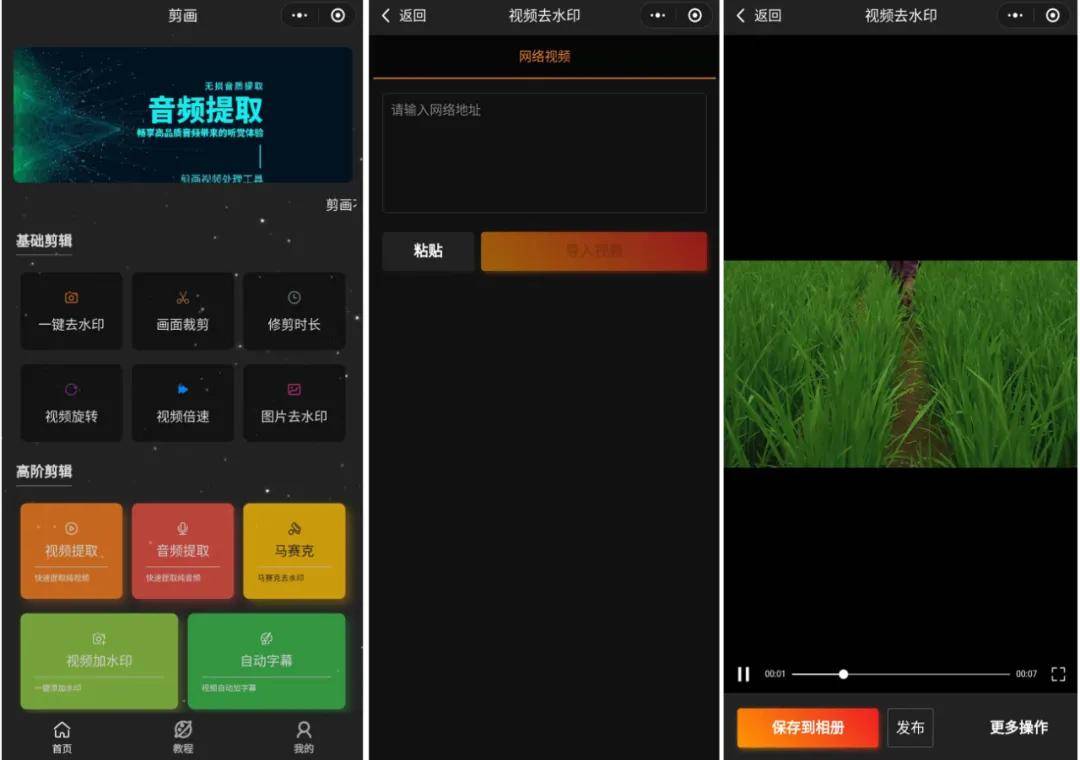Open the 修剪时长 trim duration tool
Image resolution: width=1080 pixels, height=760 pixels.
(x=294, y=311)
